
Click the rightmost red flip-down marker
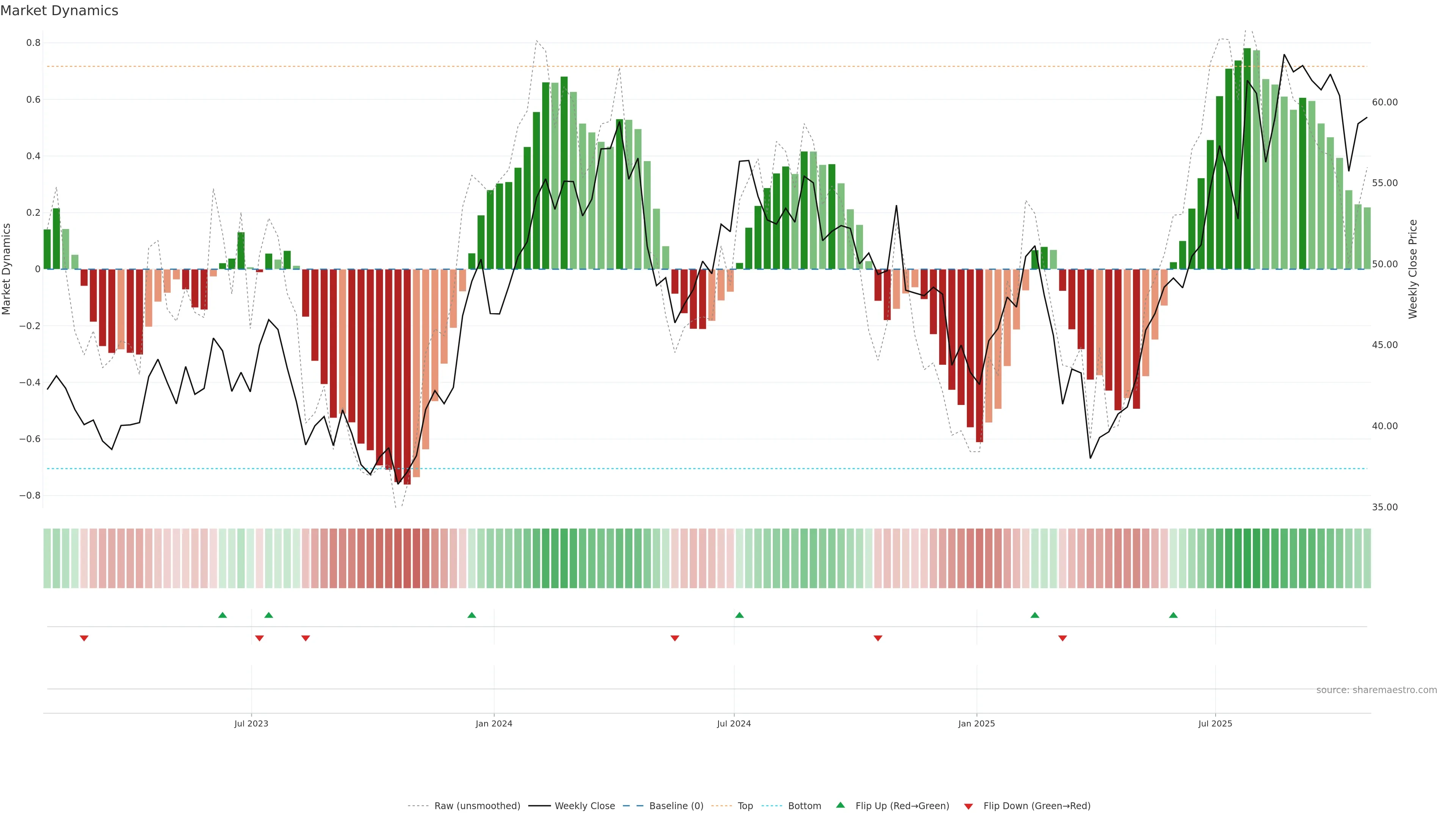point(1062,638)
